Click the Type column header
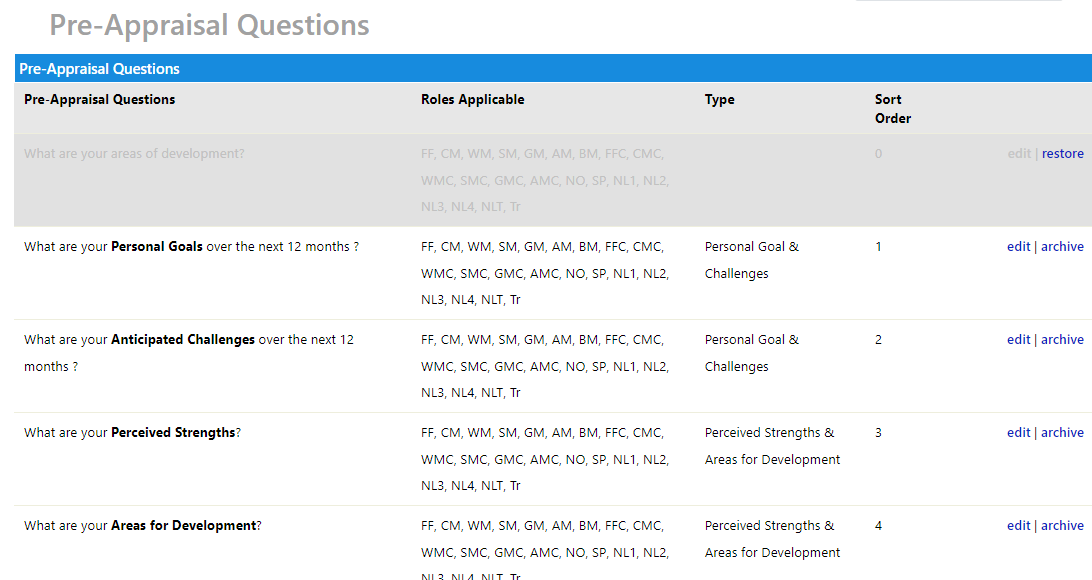This screenshot has height=580, width=1092. click(719, 100)
